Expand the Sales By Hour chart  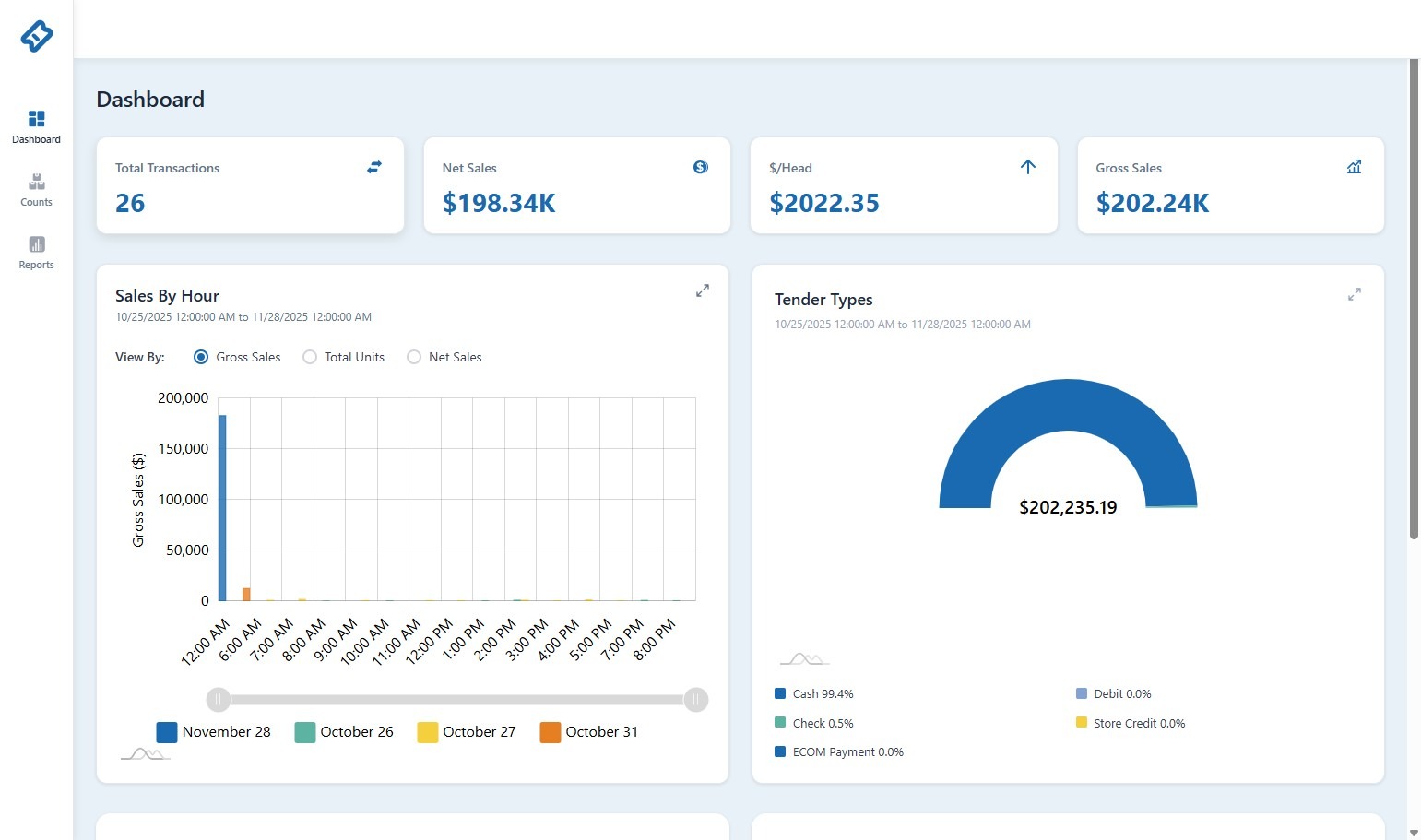[703, 290]
